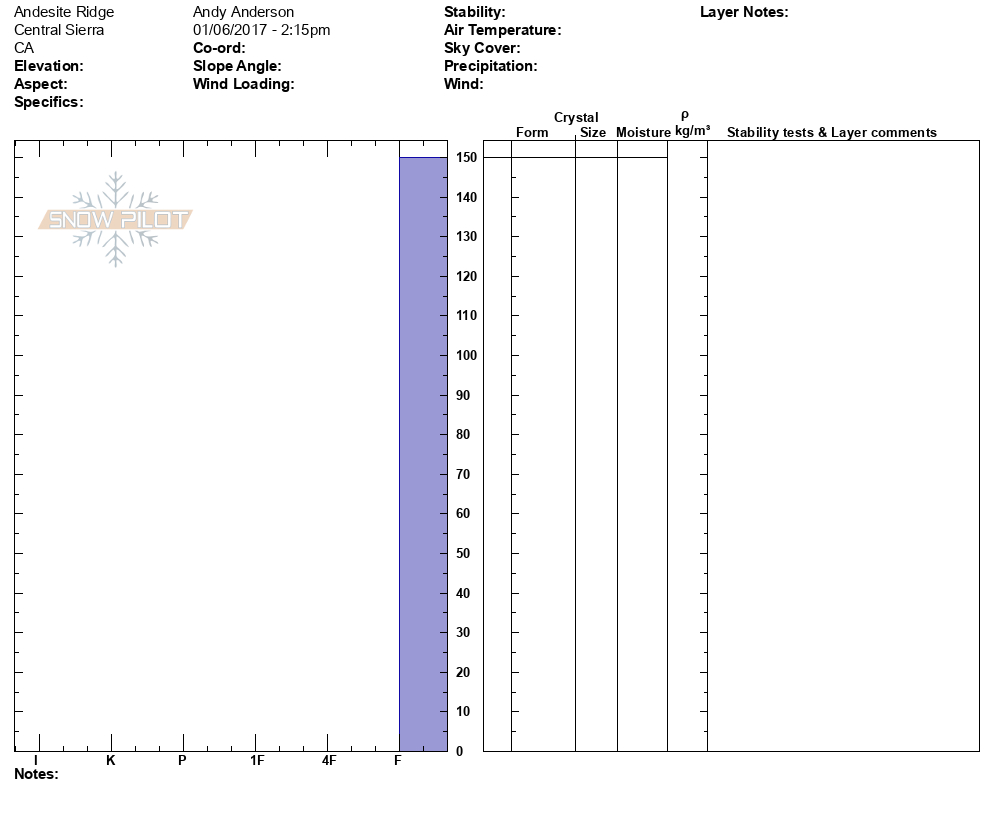Image resolution: width=994 pixels, height=840 pixels.
Task: Click Stability tests & Layer comments header
Action: coord(831,132)
